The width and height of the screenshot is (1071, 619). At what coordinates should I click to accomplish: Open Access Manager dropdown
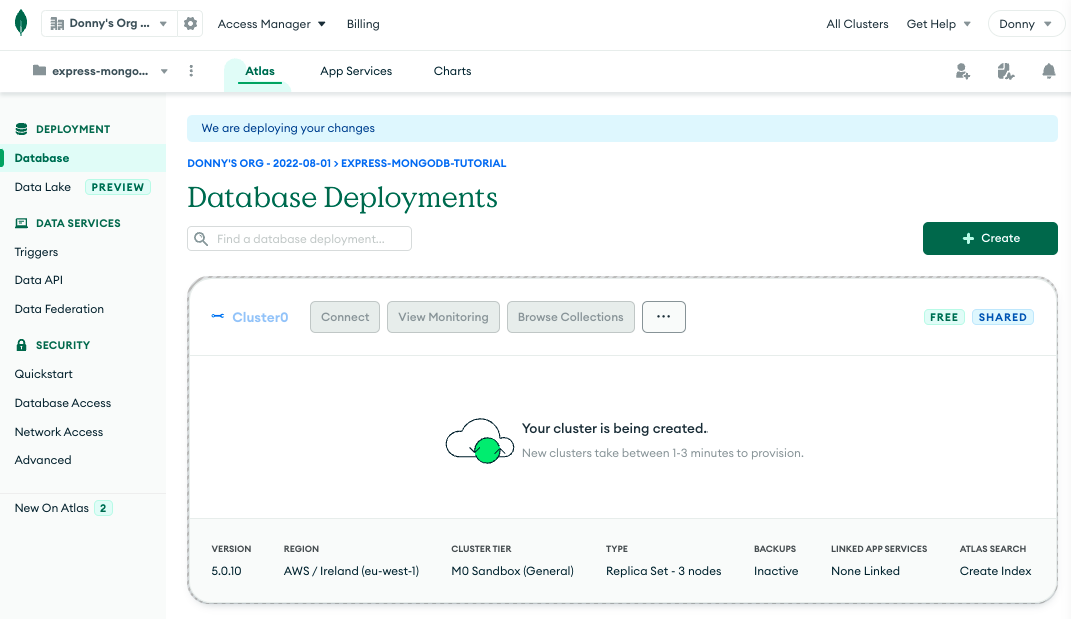[x=272, y=24]
